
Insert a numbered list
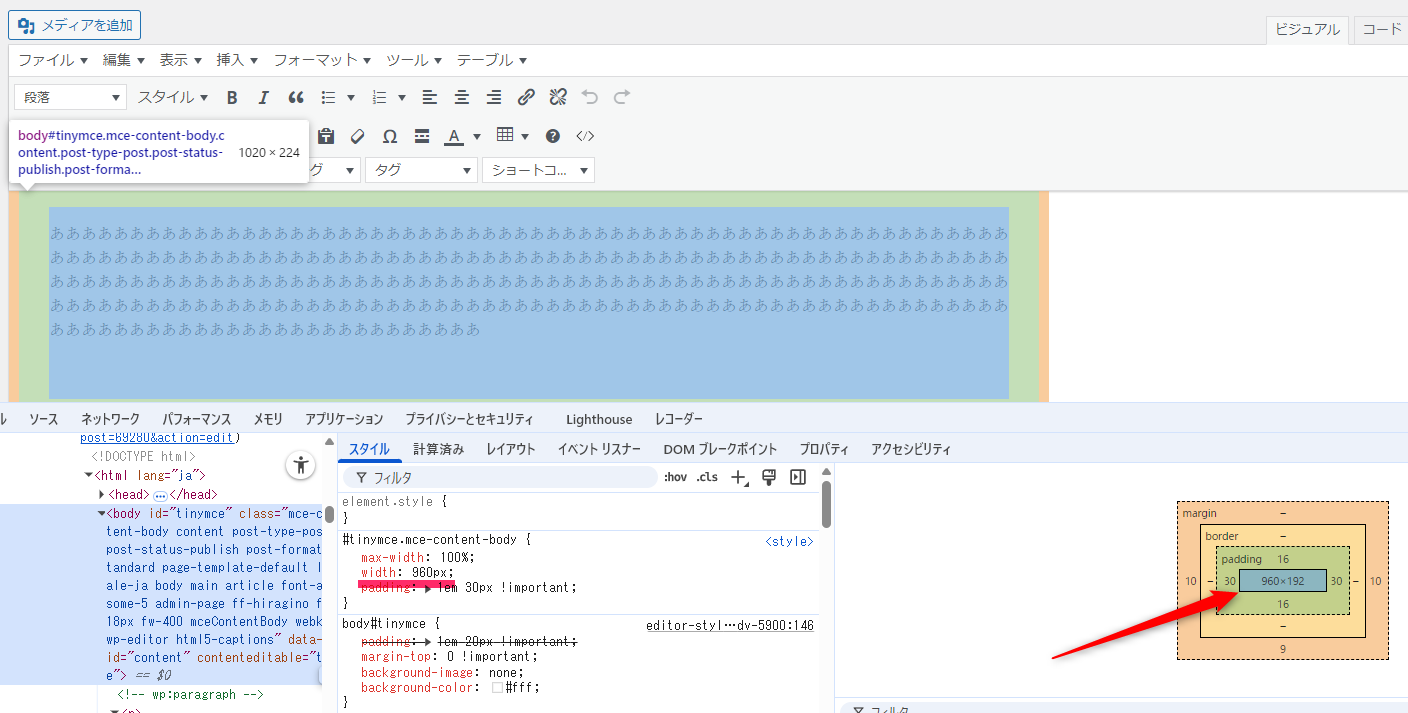pyautogui.click(x=379, y=97)
